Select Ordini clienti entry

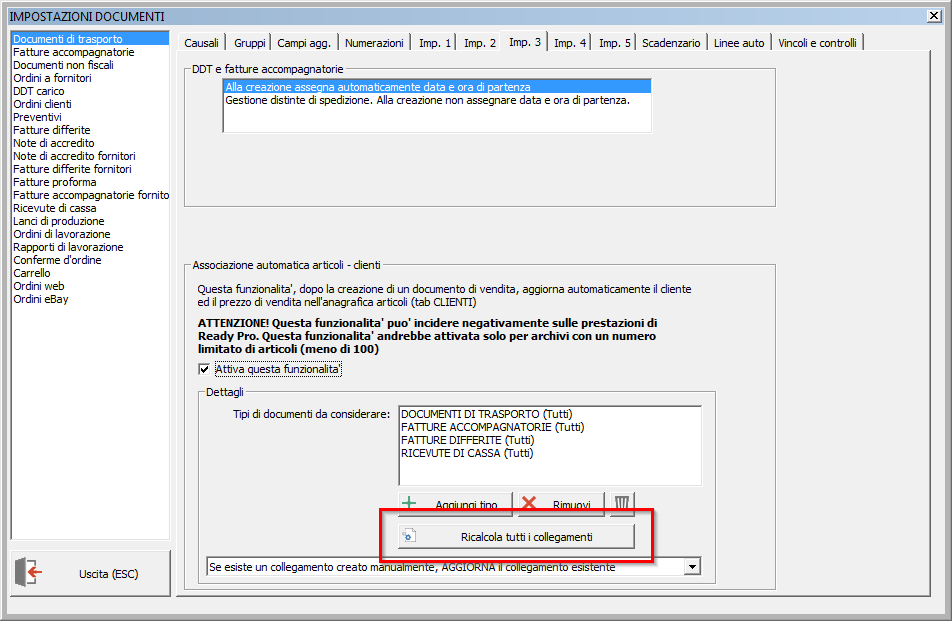click(x=90, y=104)
